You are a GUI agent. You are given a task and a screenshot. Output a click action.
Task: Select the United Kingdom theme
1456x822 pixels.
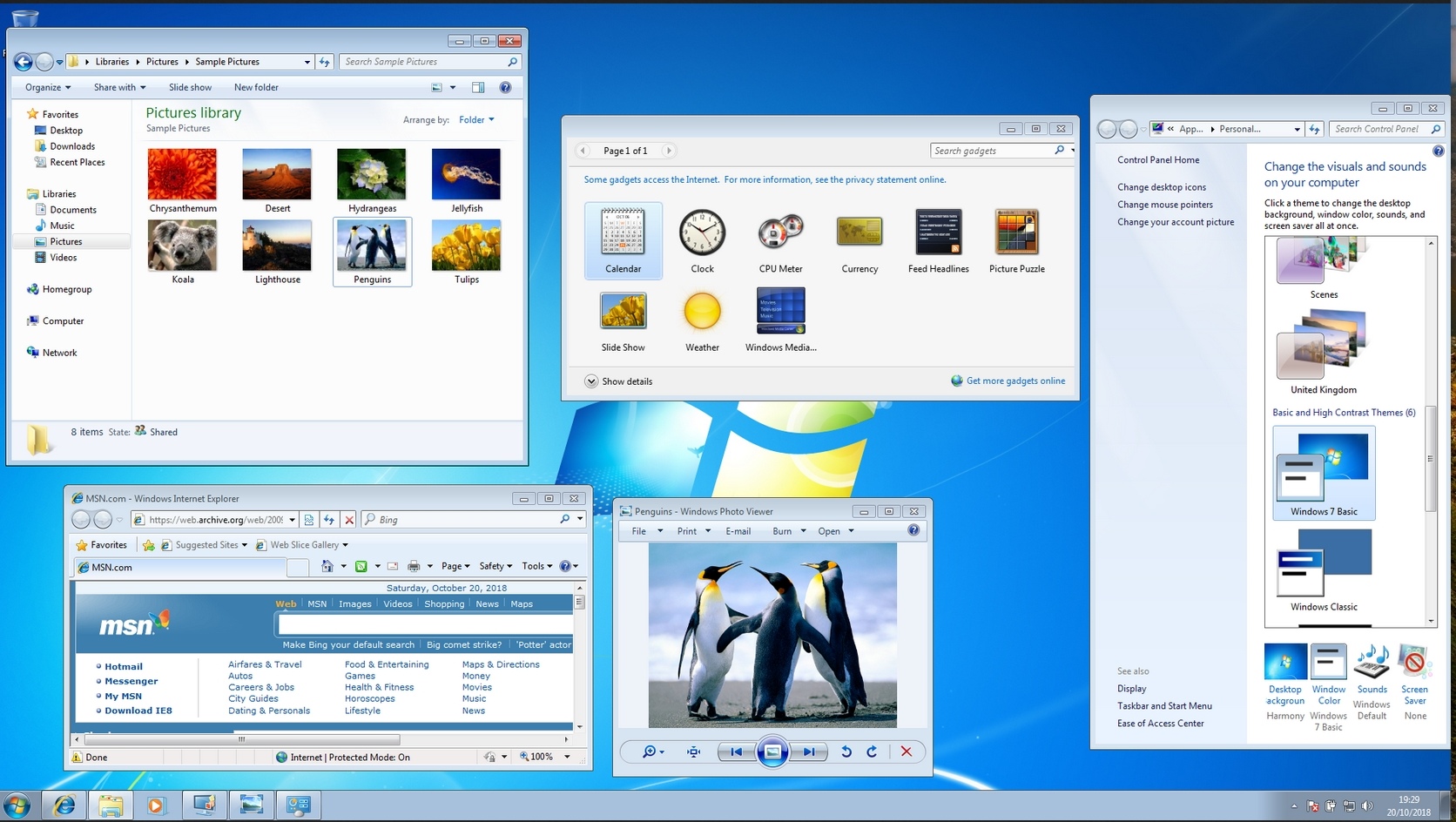1324,351
